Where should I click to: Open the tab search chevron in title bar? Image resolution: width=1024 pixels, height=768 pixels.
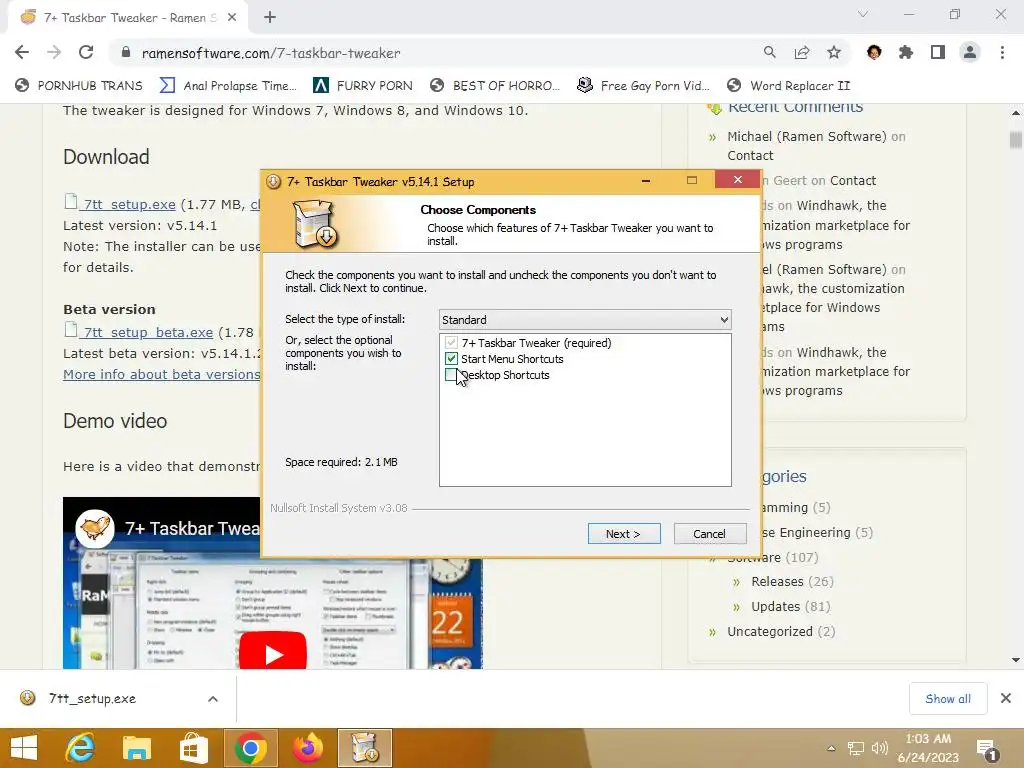click(x=863, y=14)
